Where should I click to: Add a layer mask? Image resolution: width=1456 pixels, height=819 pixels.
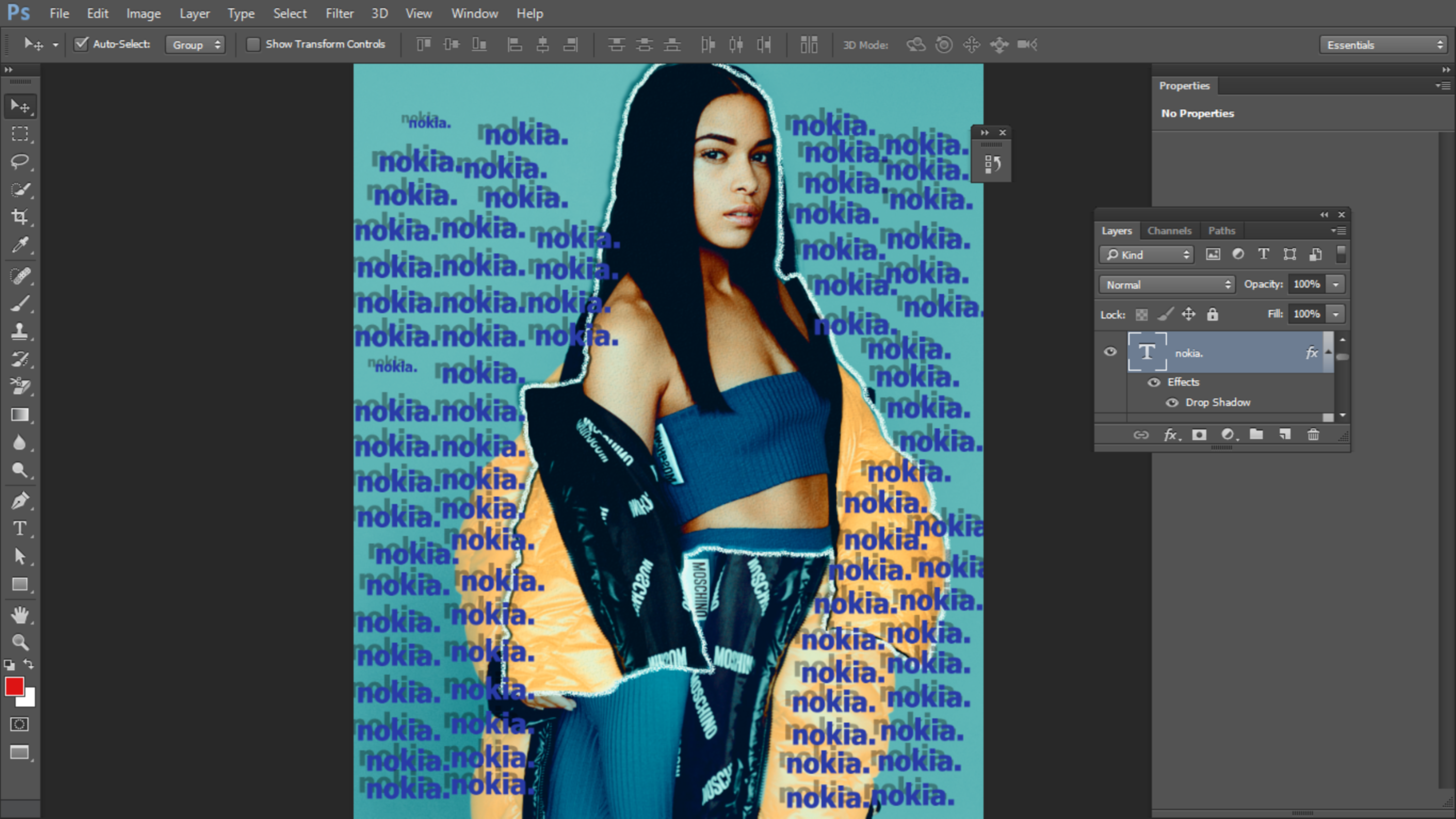(1199, 435)
